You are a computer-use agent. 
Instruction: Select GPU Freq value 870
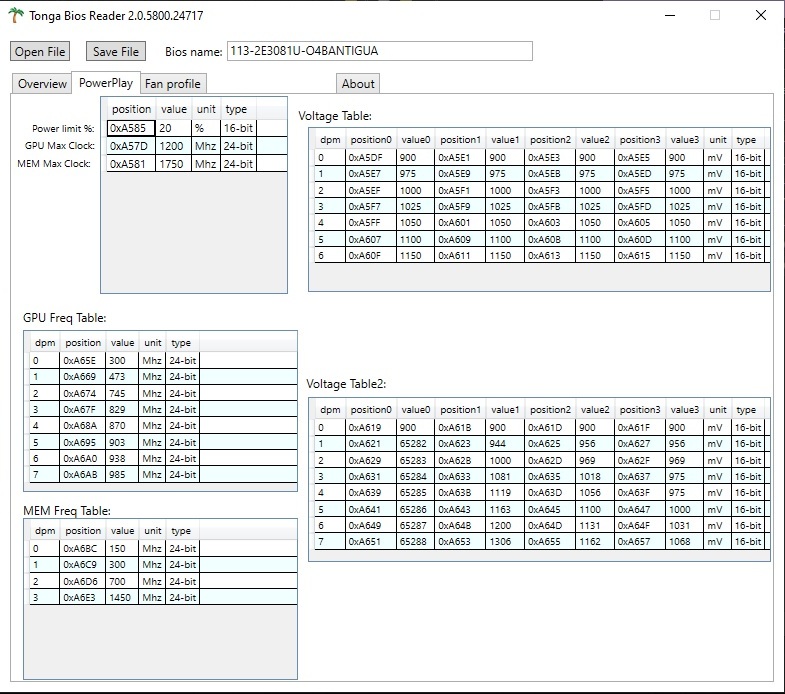(x=122, y=426)
